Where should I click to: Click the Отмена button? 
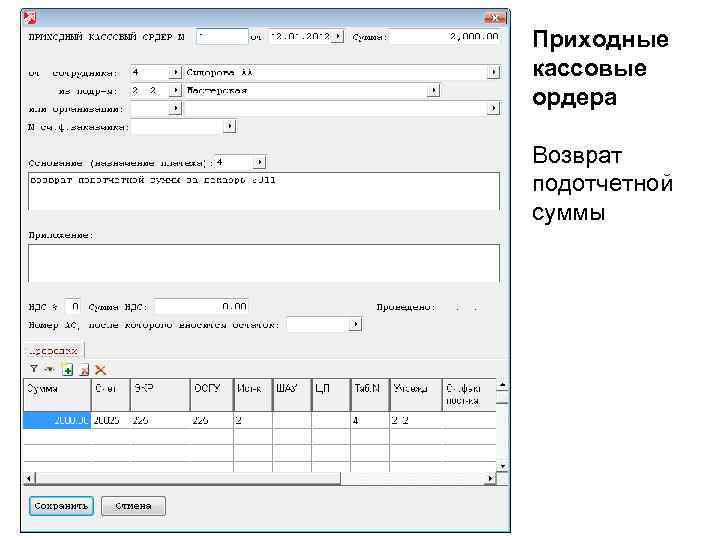coord(133,506)
